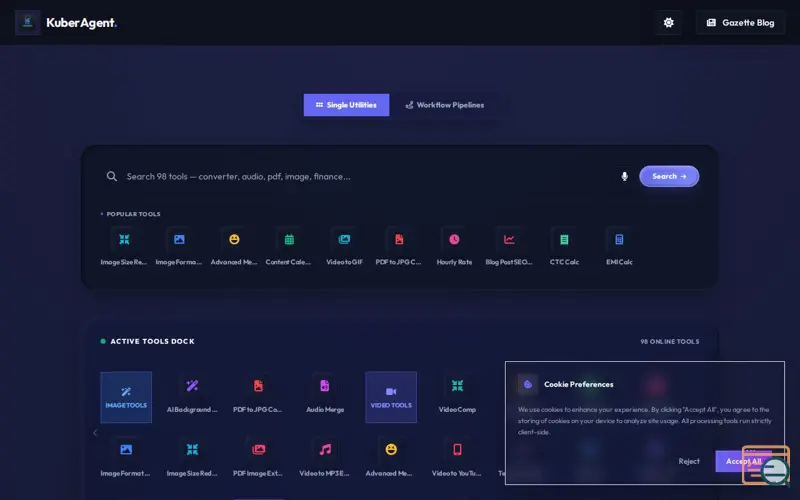This screenshot has width=800, height=500.
Task: Toggle light/dark theme with sun icon
Action: pos(668,22)
